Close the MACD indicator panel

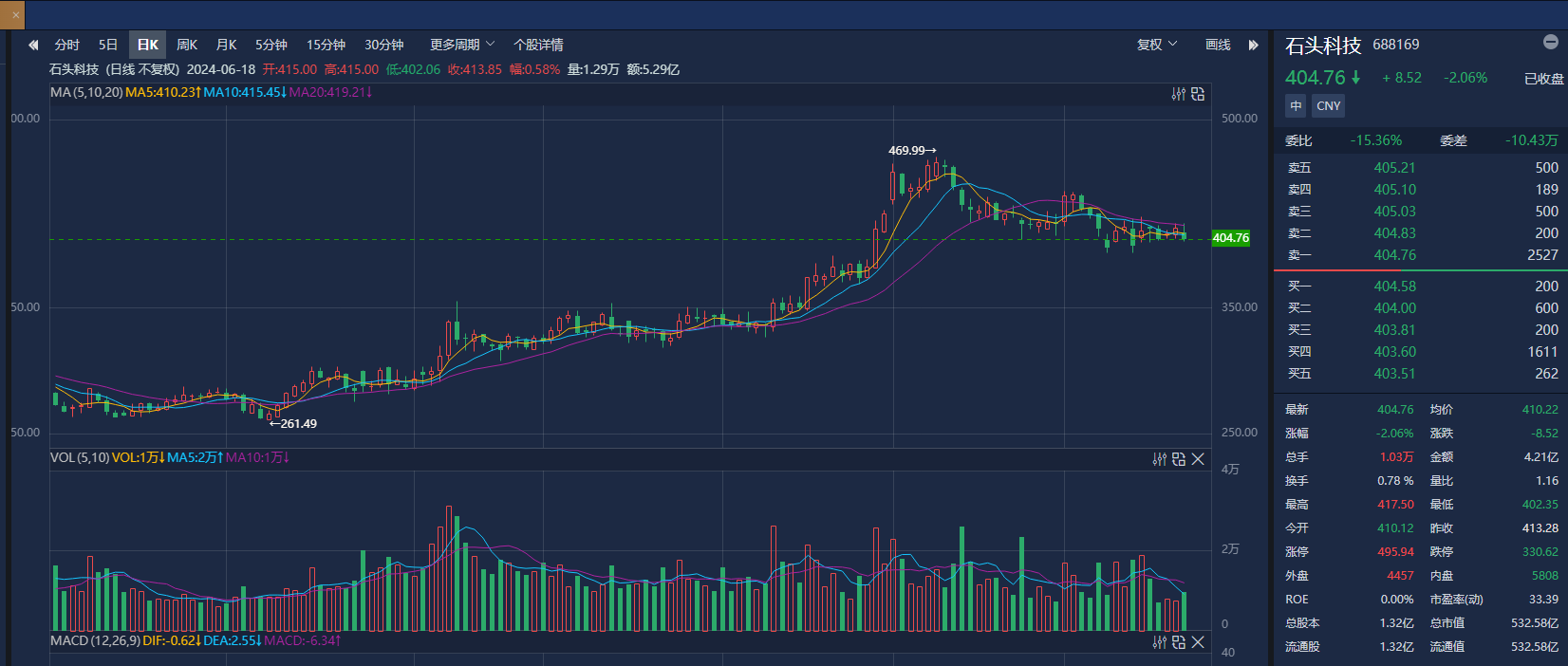click(x=1198, y=642)
